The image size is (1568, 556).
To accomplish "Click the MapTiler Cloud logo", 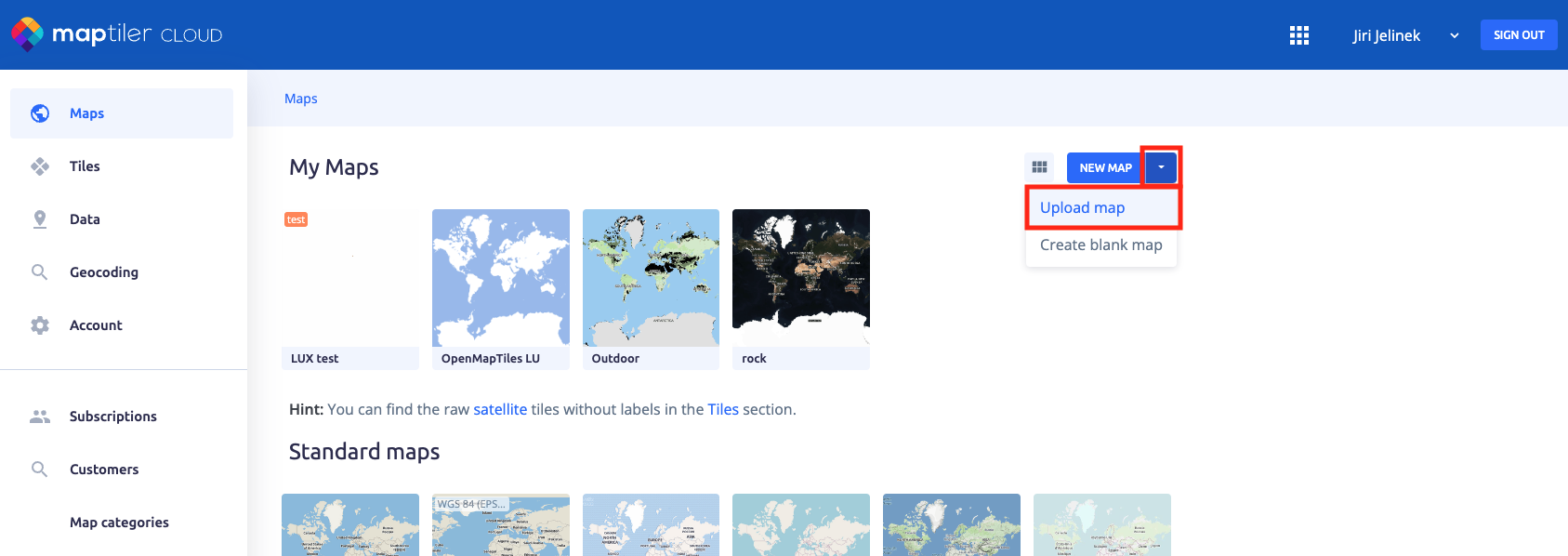I will pos(116,34).
